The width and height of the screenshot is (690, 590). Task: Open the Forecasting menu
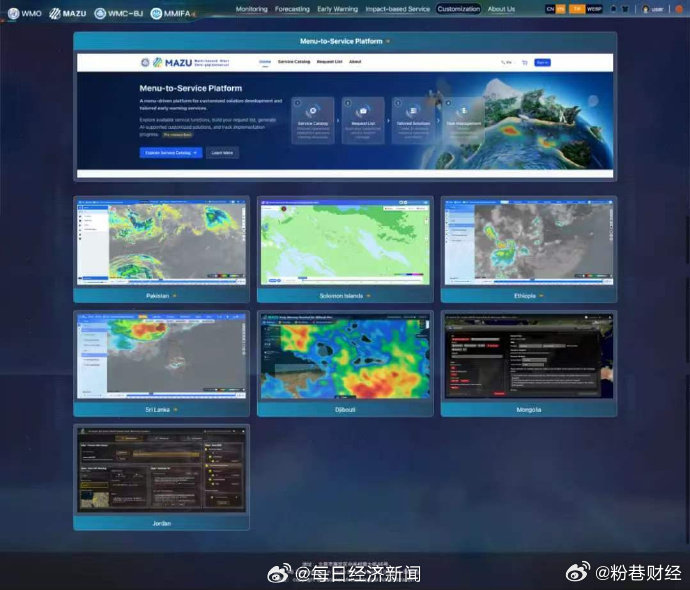[292, 9]
